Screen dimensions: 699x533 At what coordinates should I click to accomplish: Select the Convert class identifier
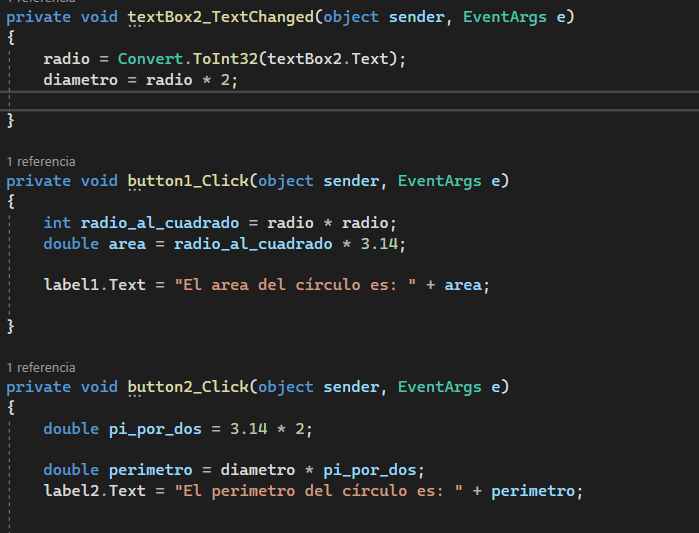click(x=149, y=59)
